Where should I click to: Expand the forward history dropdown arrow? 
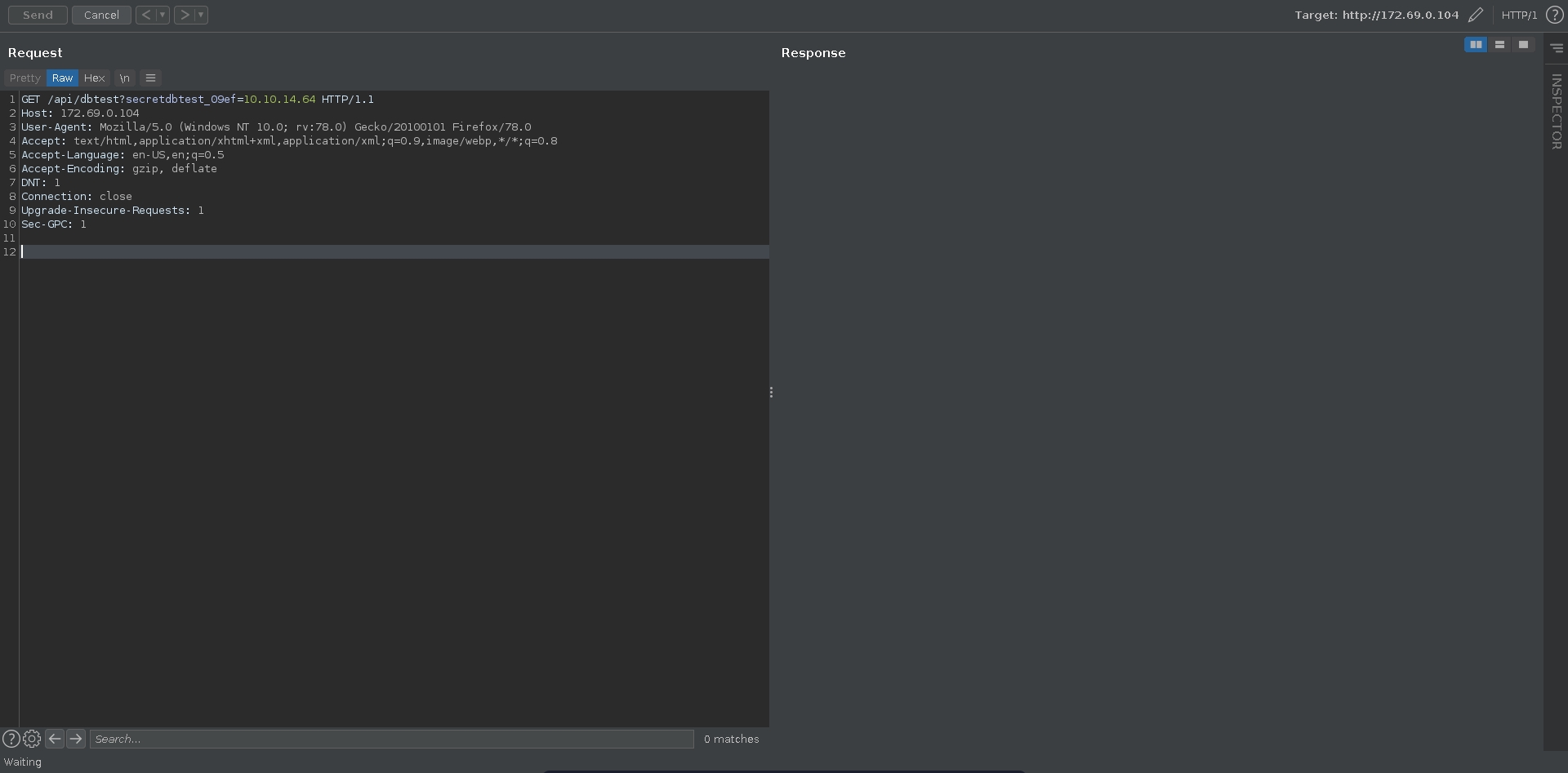pos(201,15)
